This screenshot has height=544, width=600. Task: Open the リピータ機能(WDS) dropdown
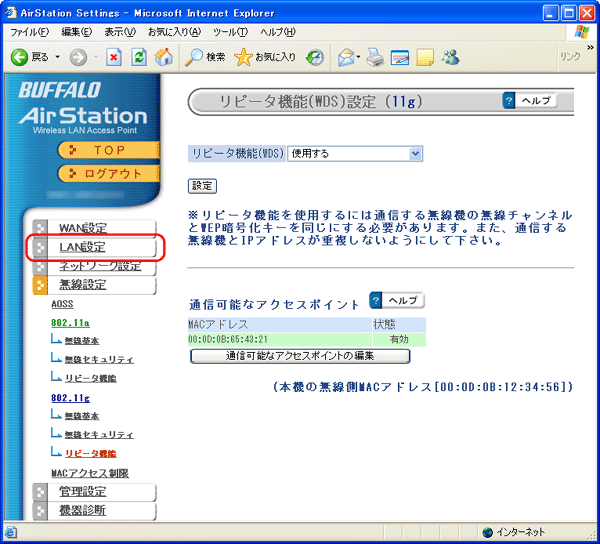click(355, 153)
